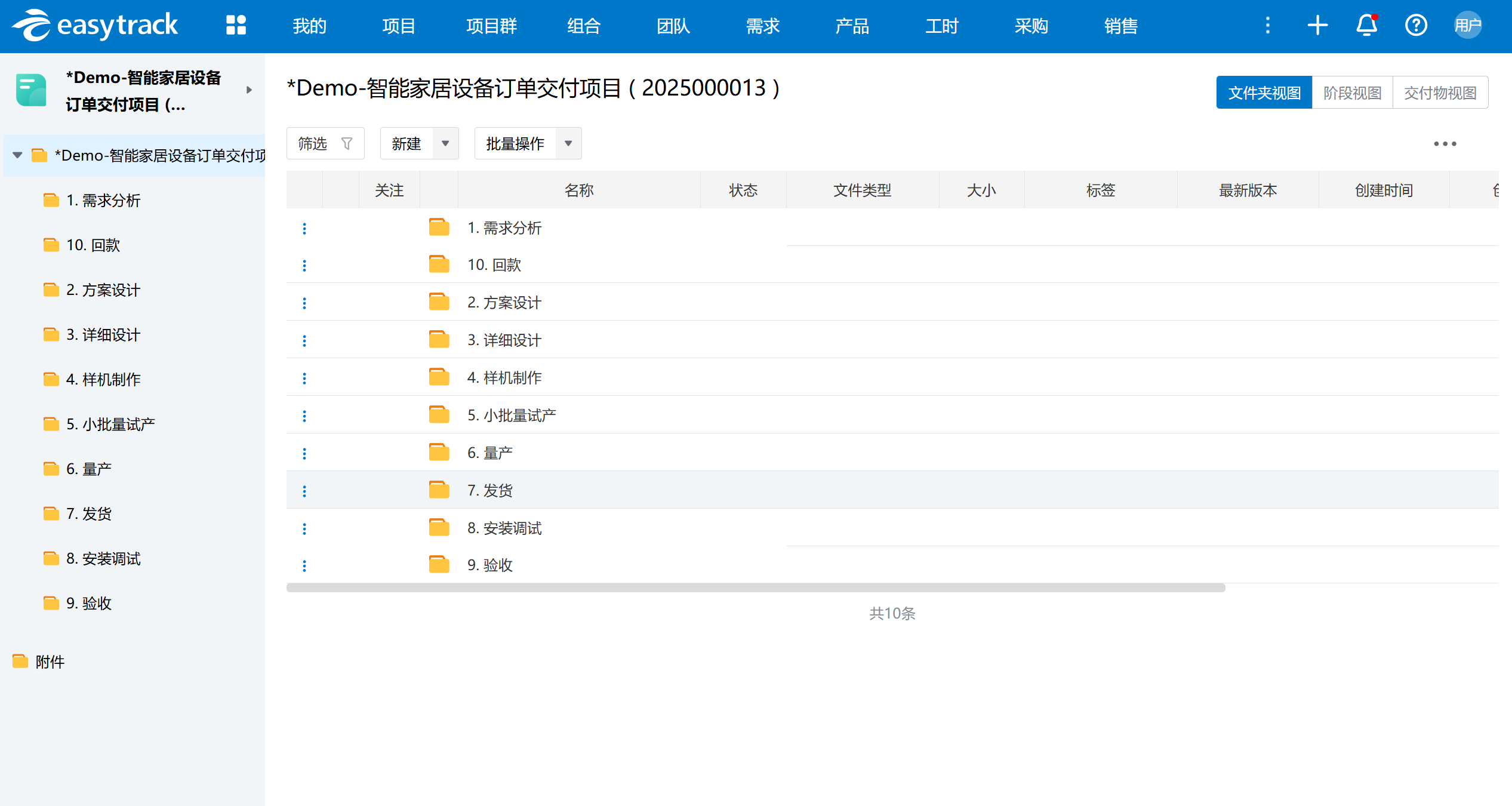This screenshot has width=1512, height=806.
Task: Open the vertical dots menu in top navbar
Action: [1268, 25]
